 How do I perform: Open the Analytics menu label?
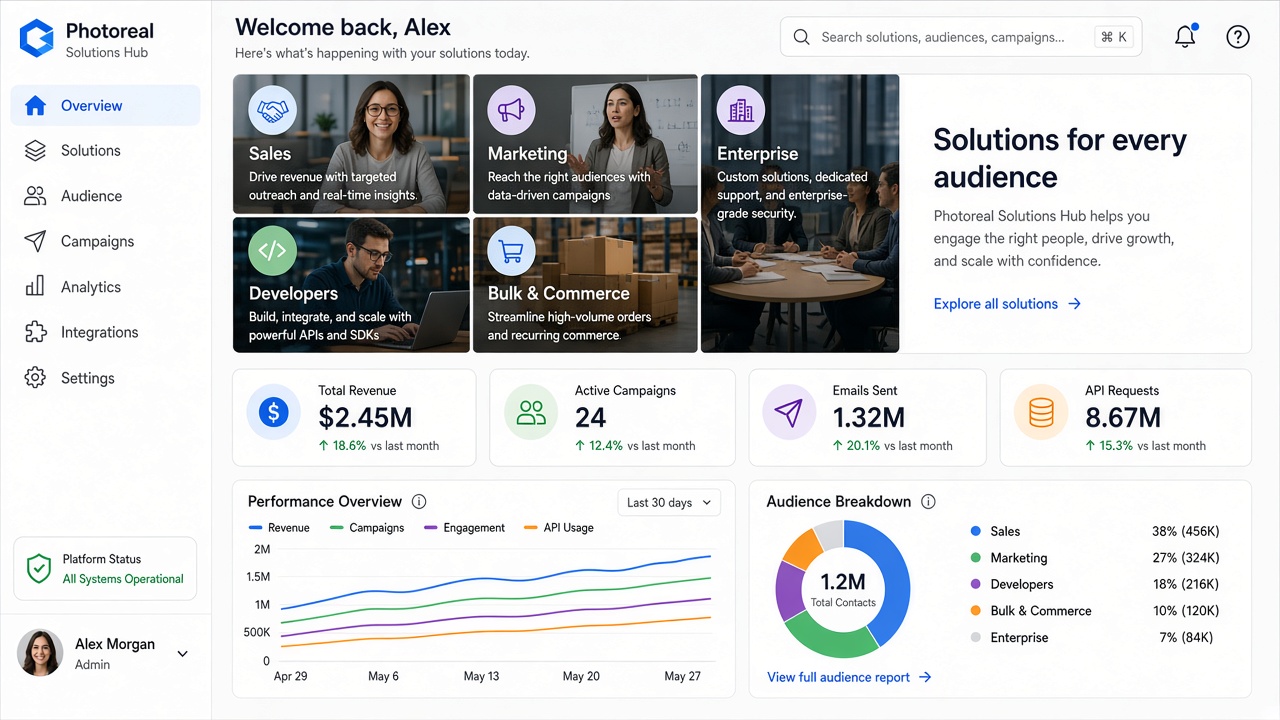91,287
